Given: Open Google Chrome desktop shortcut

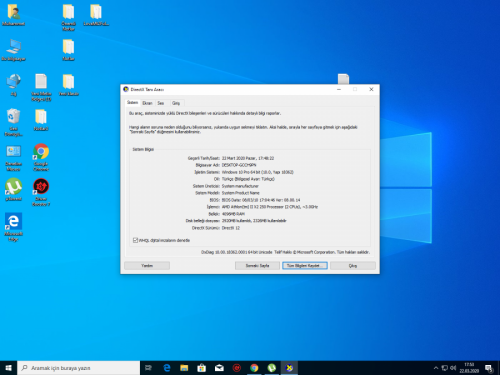Looking at the screenshot, I should tap(41, 157).
